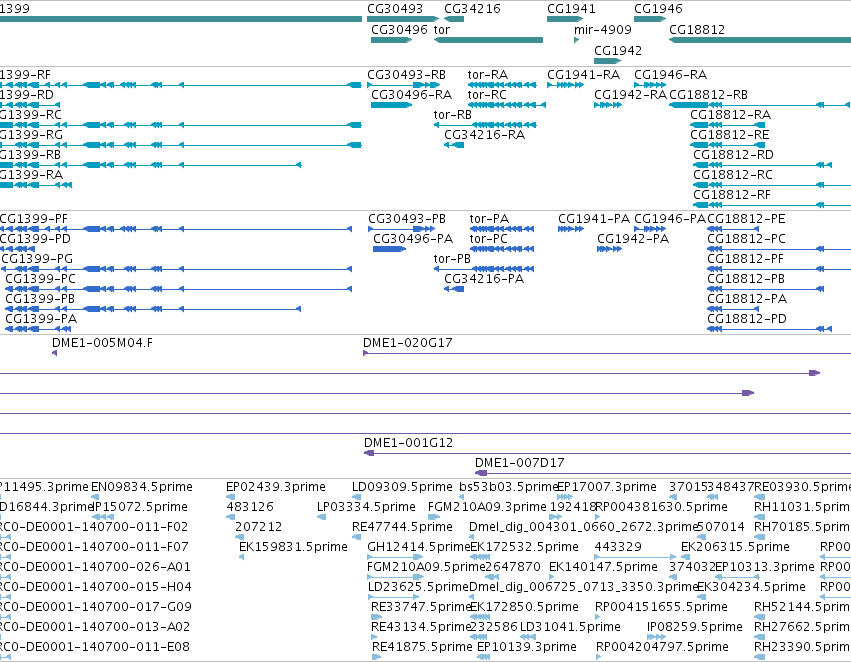Select protein CG1942-PA
Image resolution: width=851 pixels, height=662 pixels.
coord(633,239)
